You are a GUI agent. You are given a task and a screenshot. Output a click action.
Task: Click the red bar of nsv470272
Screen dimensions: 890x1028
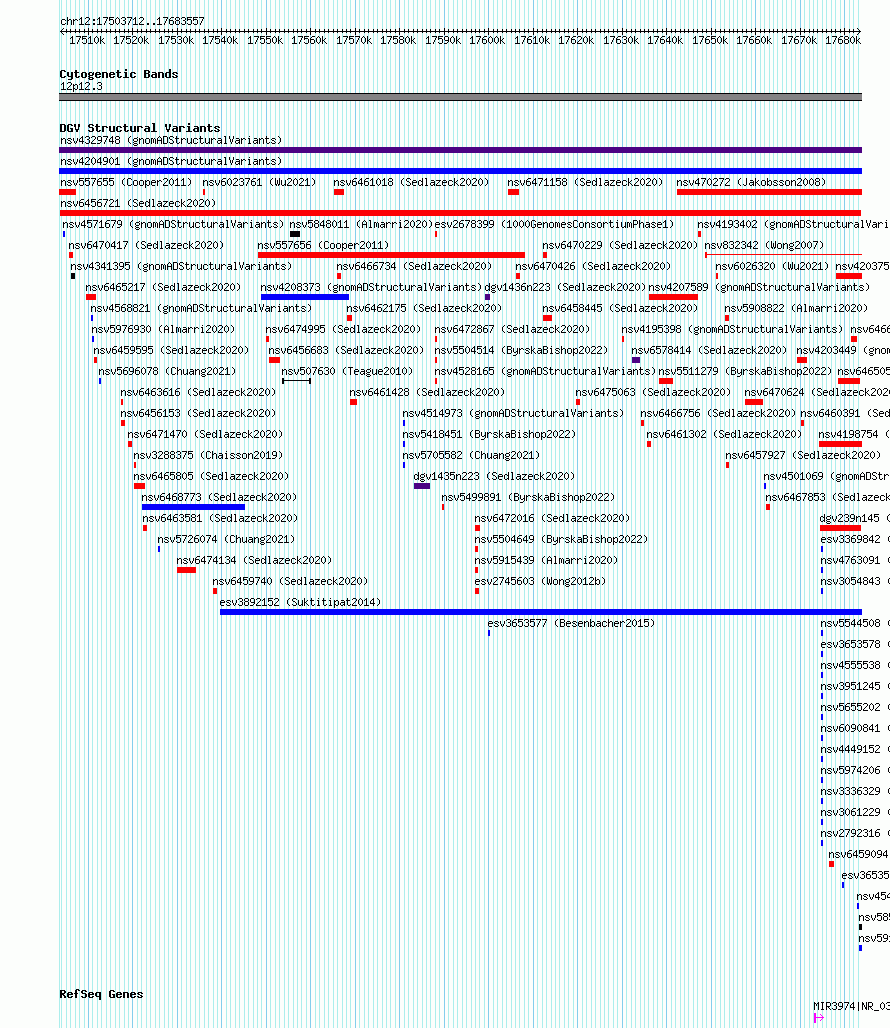[x=769, y=192]
